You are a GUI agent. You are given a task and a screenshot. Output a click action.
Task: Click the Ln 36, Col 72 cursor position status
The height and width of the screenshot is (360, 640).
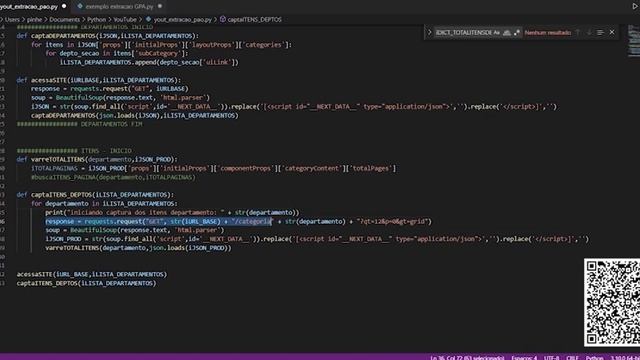point(467,358)
